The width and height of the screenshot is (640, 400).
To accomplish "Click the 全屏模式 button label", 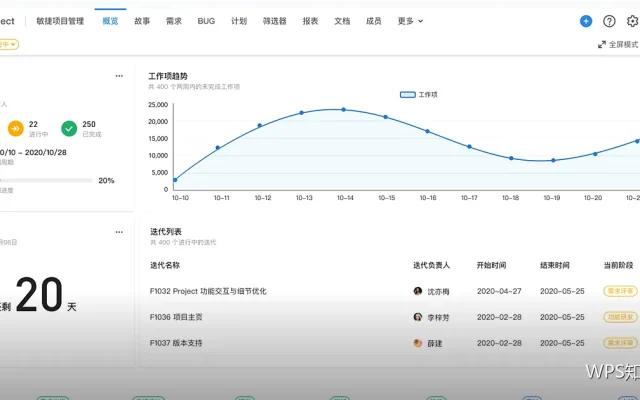I will 623,44.
